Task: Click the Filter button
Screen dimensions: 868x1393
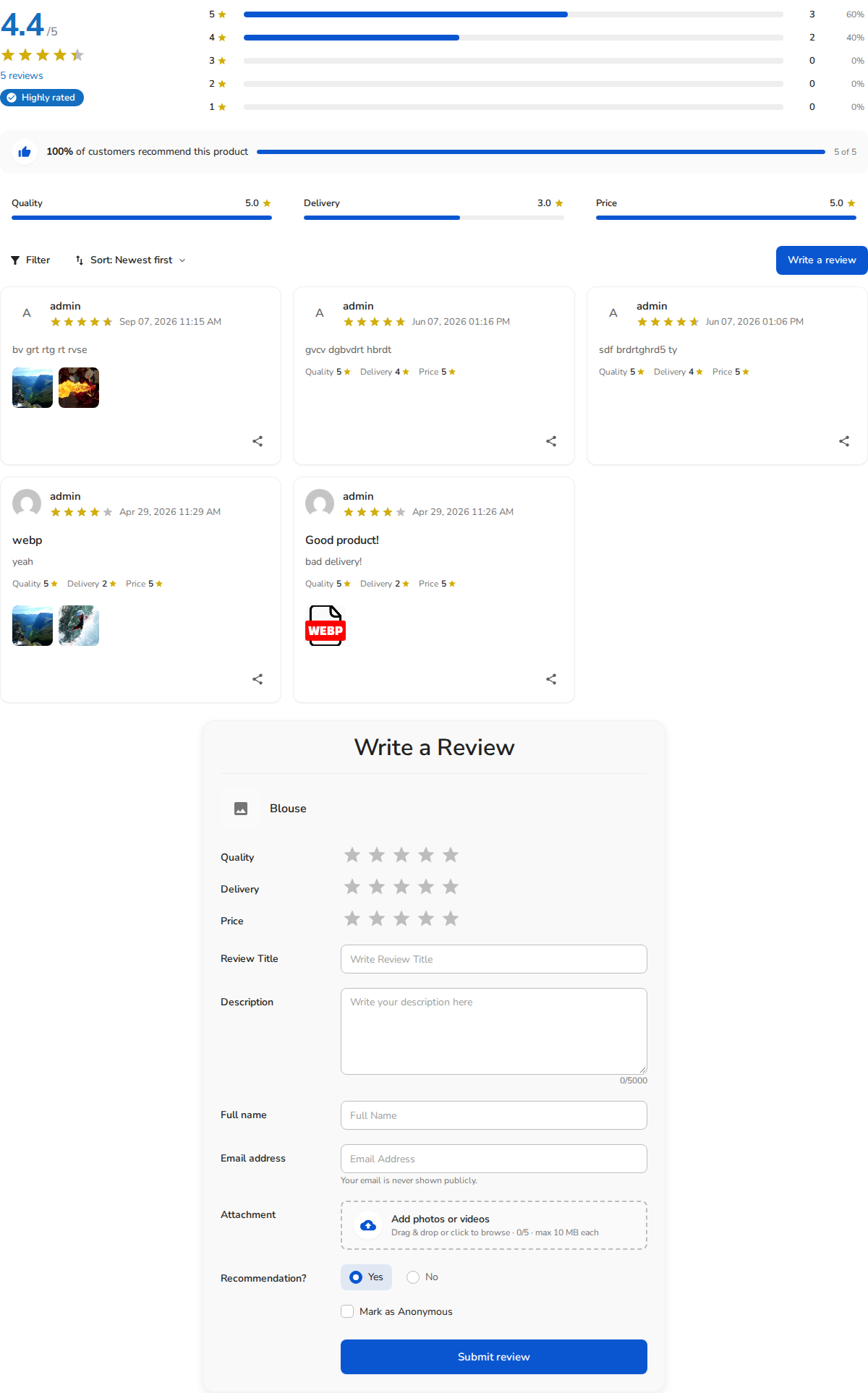Action: [30, 260]
